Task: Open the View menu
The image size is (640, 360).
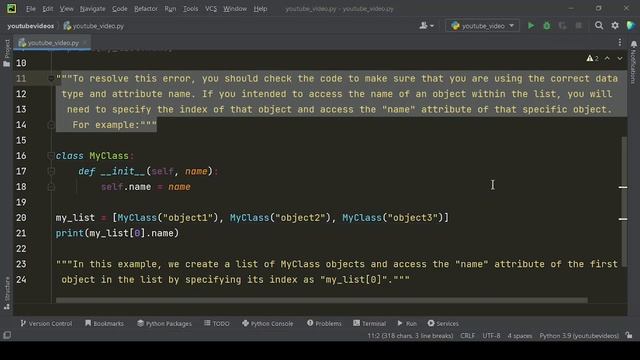Action: point(66,9)
